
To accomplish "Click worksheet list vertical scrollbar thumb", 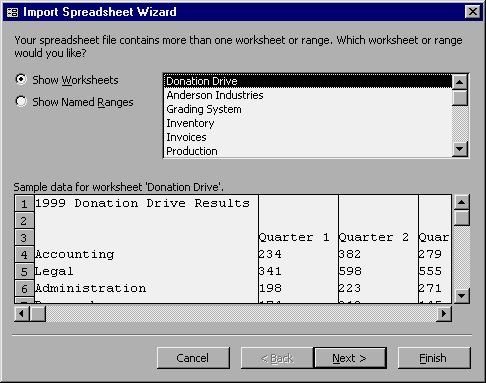I will tap(460, 98).
